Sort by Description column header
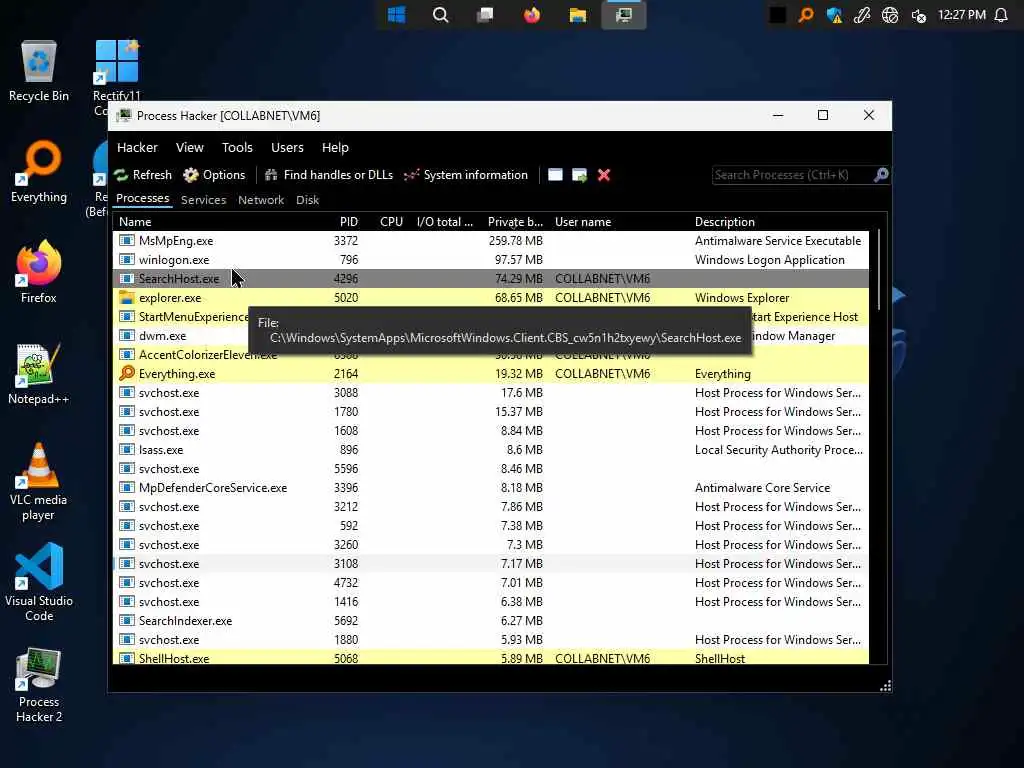1024x768 pixels. 725,222
